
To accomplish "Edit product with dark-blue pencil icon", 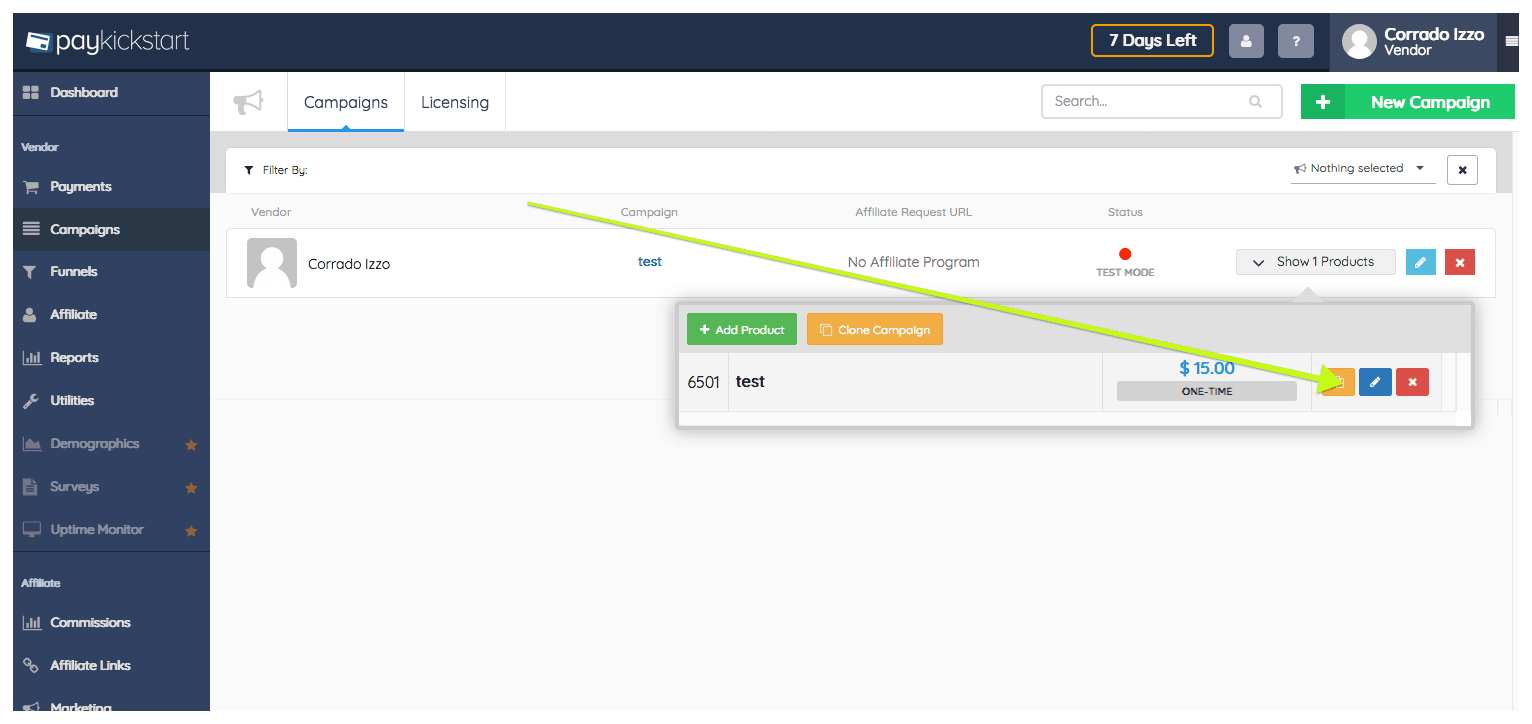I will 1375,382.
